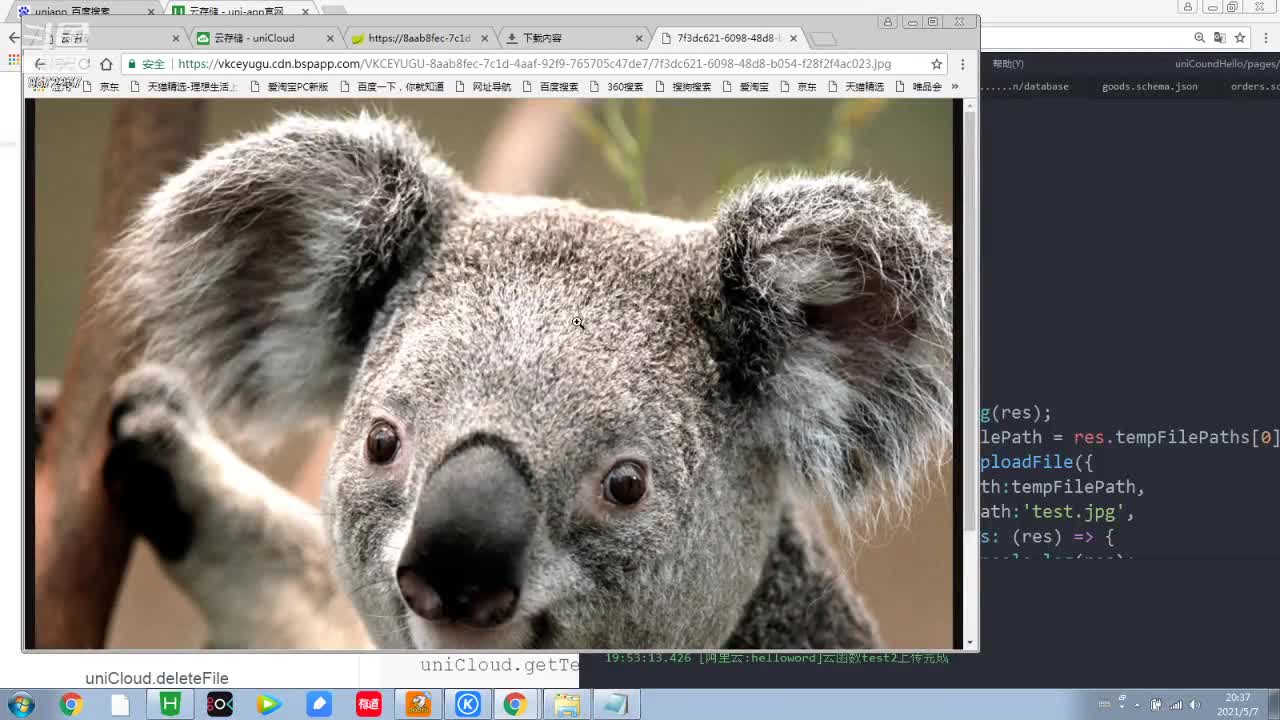Close the 下载内容 tab
This screenshot has height=720, width=1280.
(639, 38)
